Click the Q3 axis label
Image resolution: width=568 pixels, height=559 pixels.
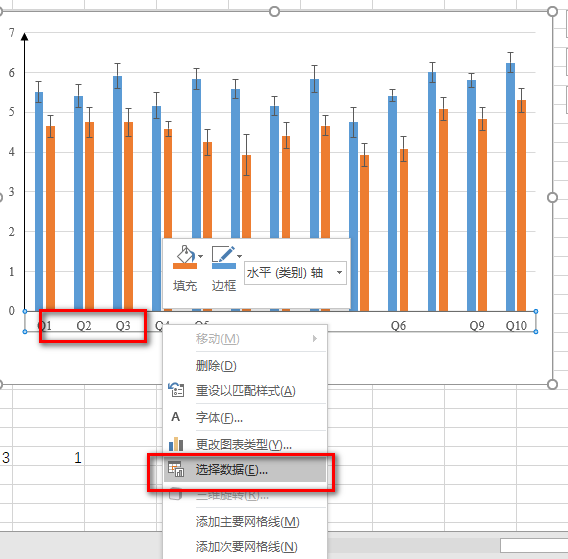tap(123, 326)
